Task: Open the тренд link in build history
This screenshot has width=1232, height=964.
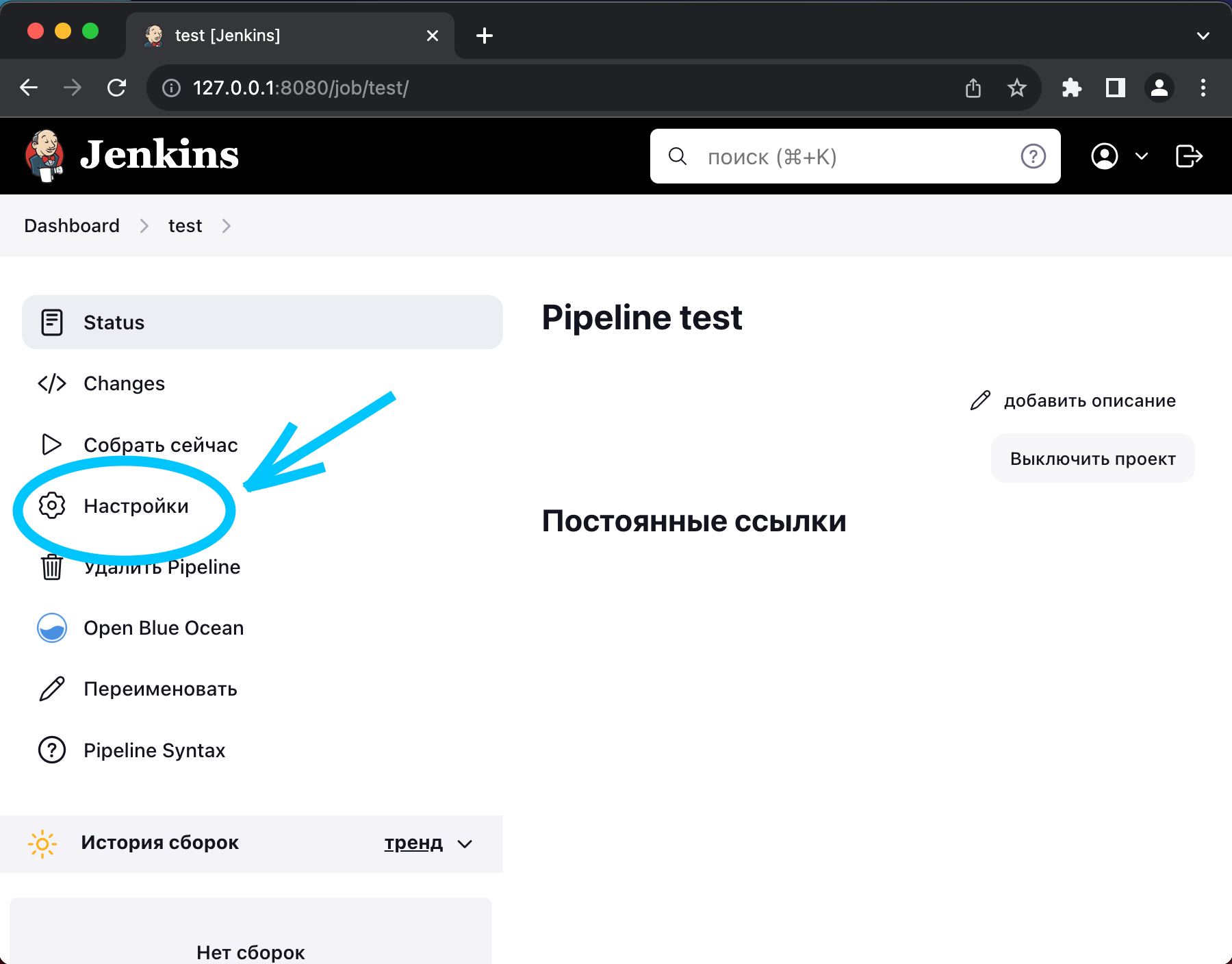Action: (413, 843)
